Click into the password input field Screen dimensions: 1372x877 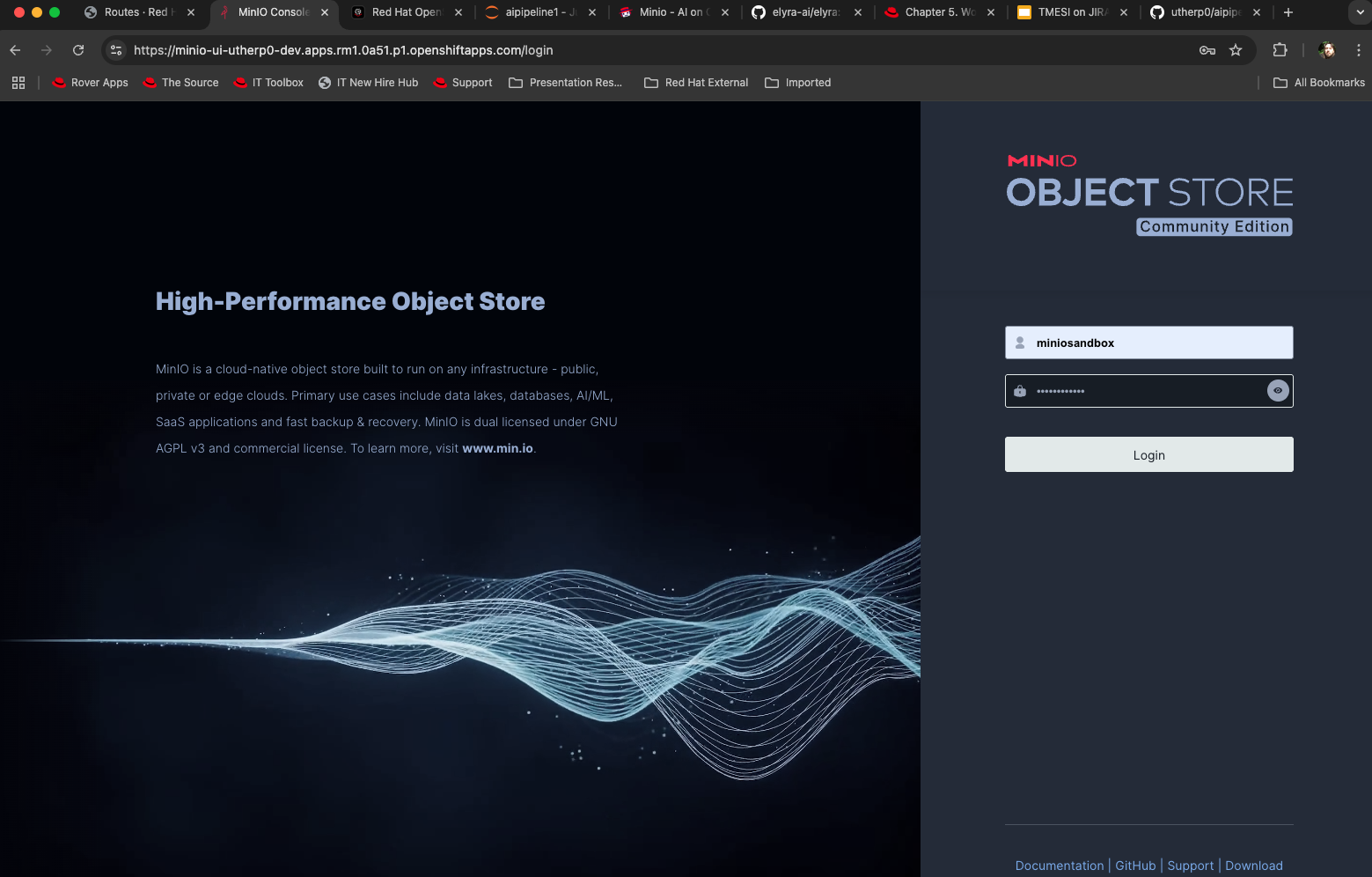click(1135, 391)
